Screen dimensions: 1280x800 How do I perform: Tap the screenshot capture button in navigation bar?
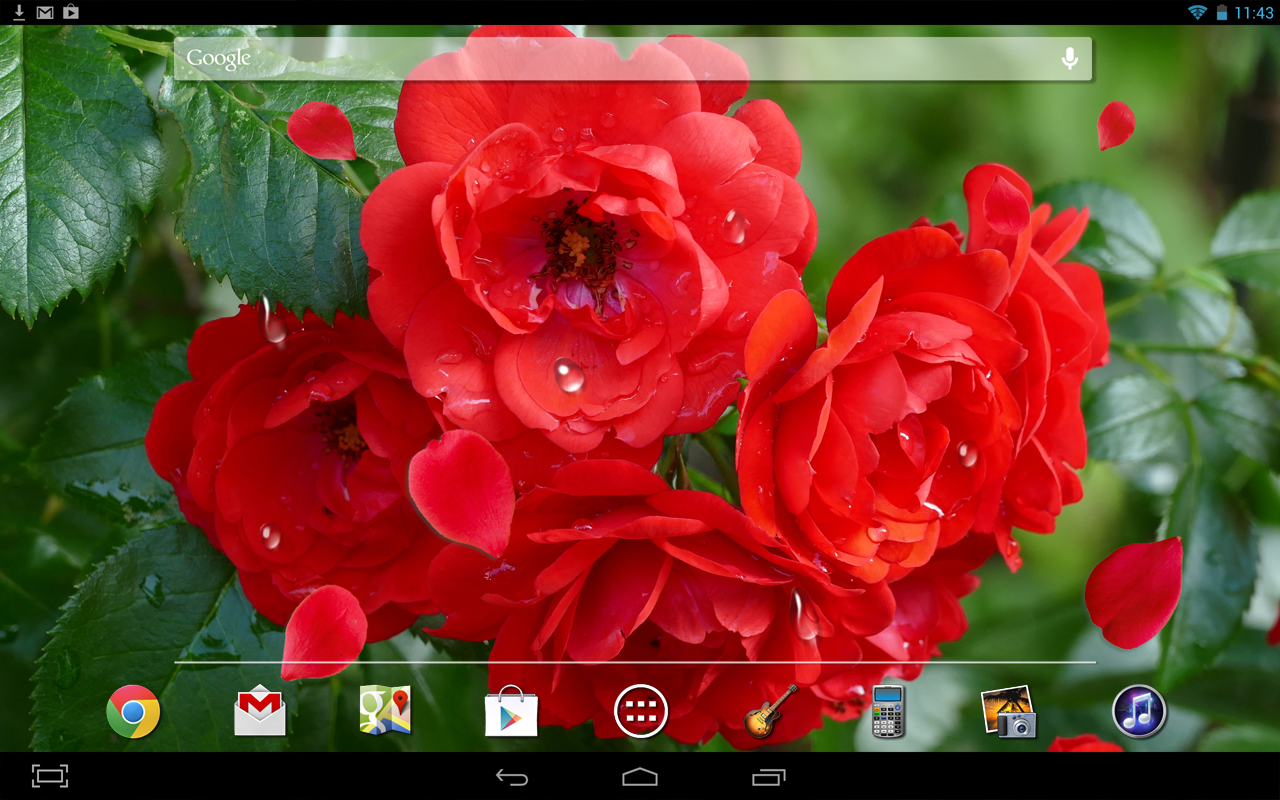pos(50,776)
